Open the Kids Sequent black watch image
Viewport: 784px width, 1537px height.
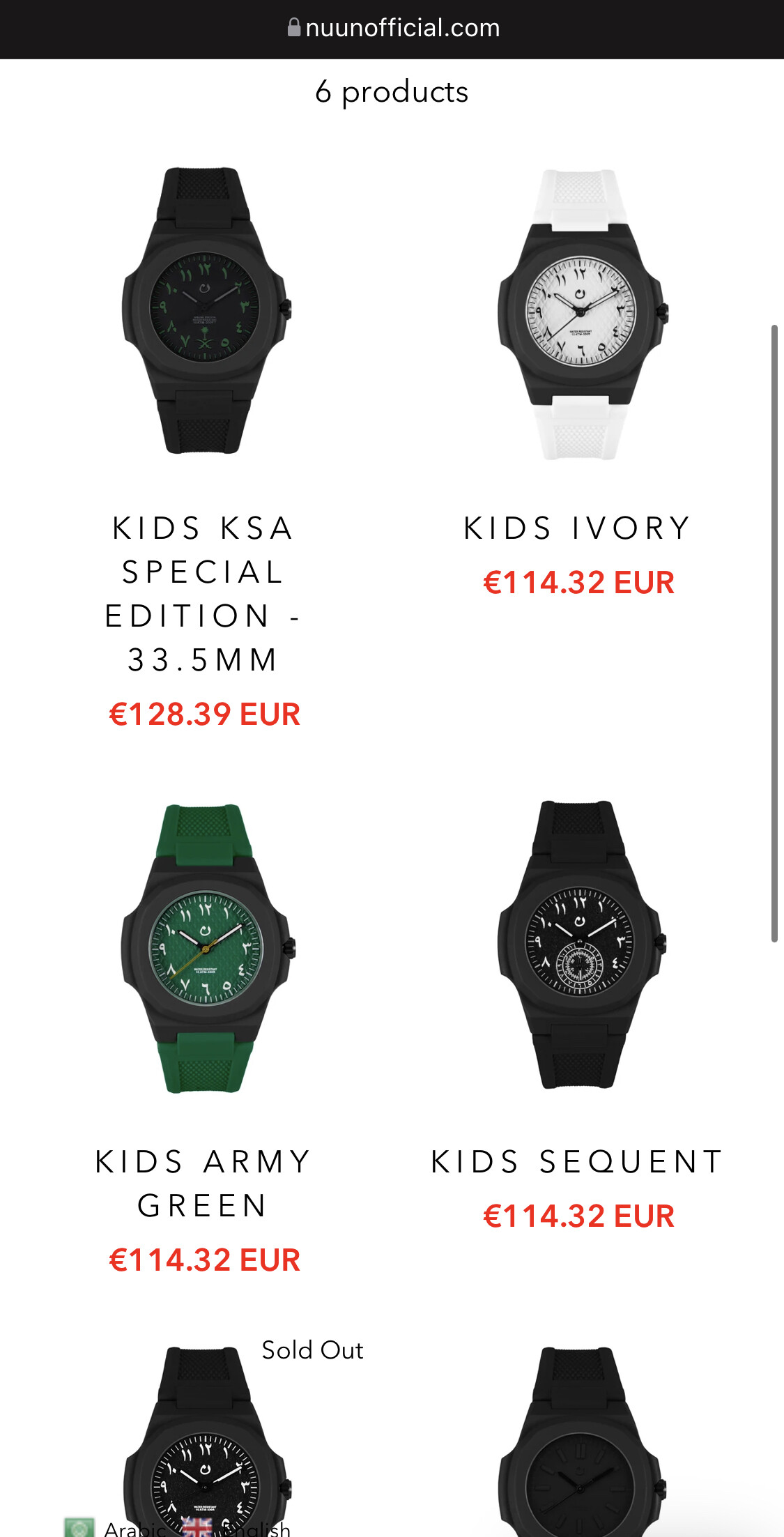click(581, 945)
